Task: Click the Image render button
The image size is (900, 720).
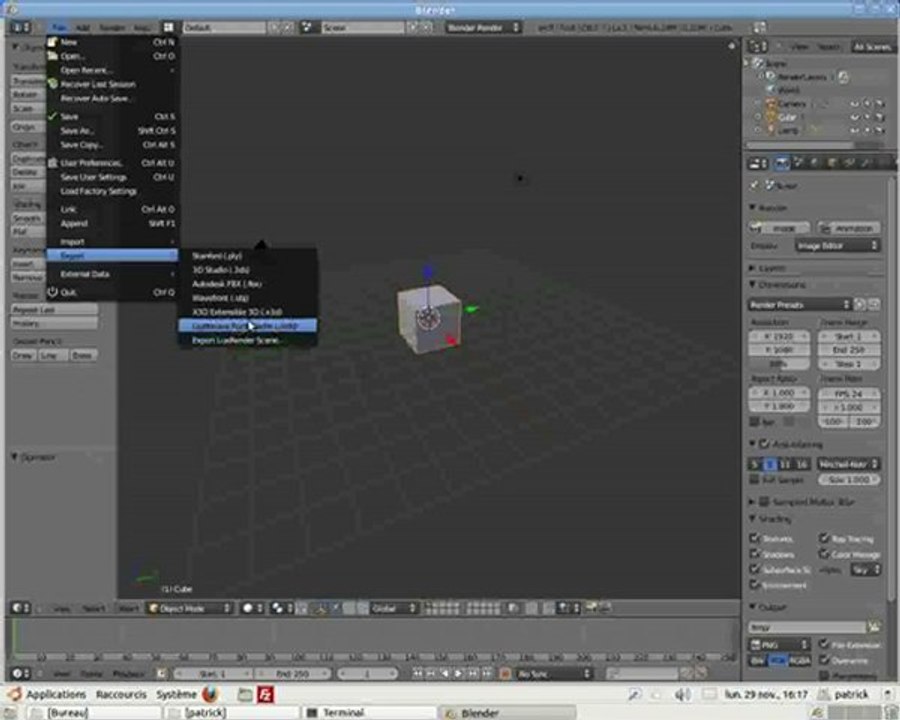Action: pyautogui.click(x=779, y=228)
